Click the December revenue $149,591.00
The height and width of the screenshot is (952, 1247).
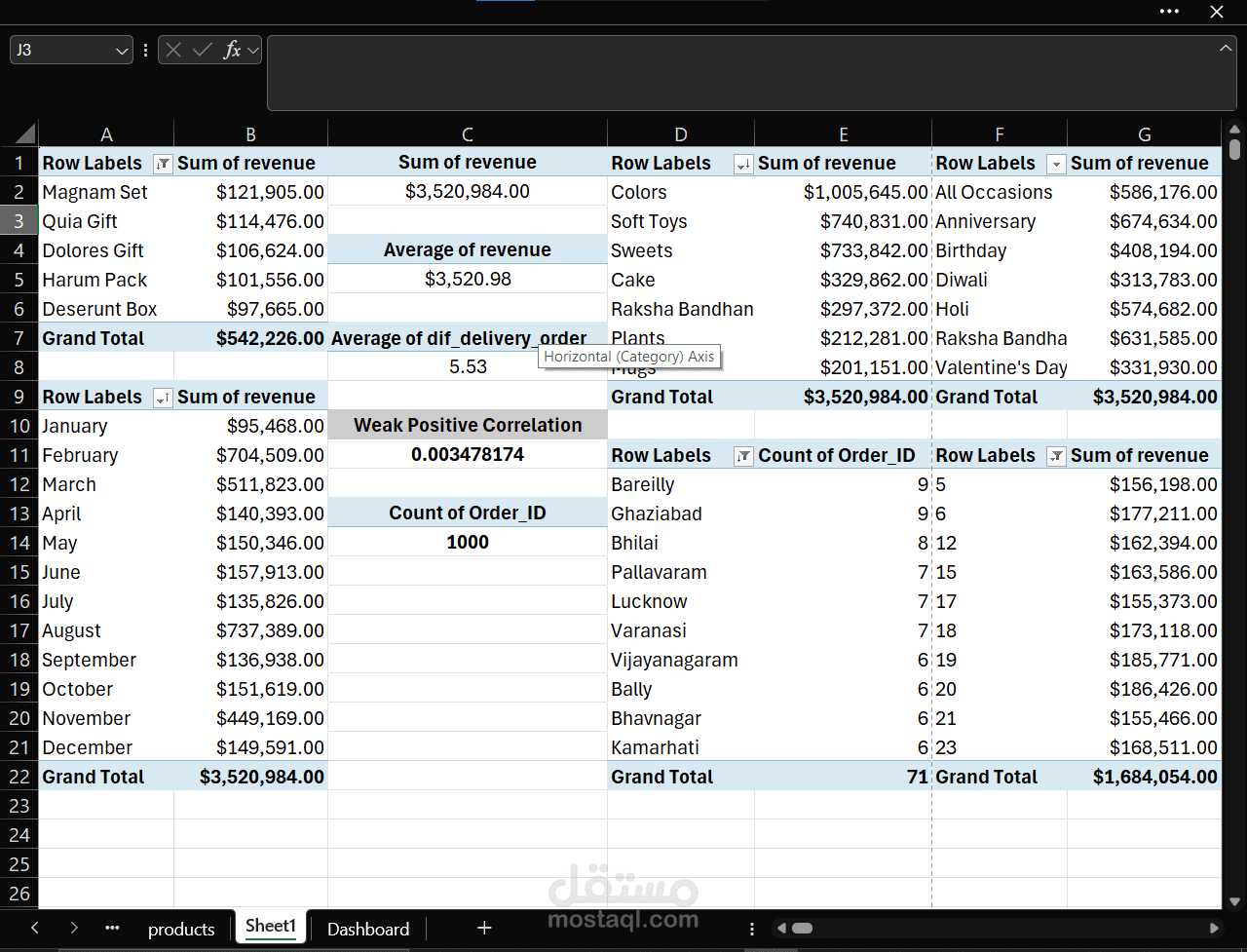point(251,747)
